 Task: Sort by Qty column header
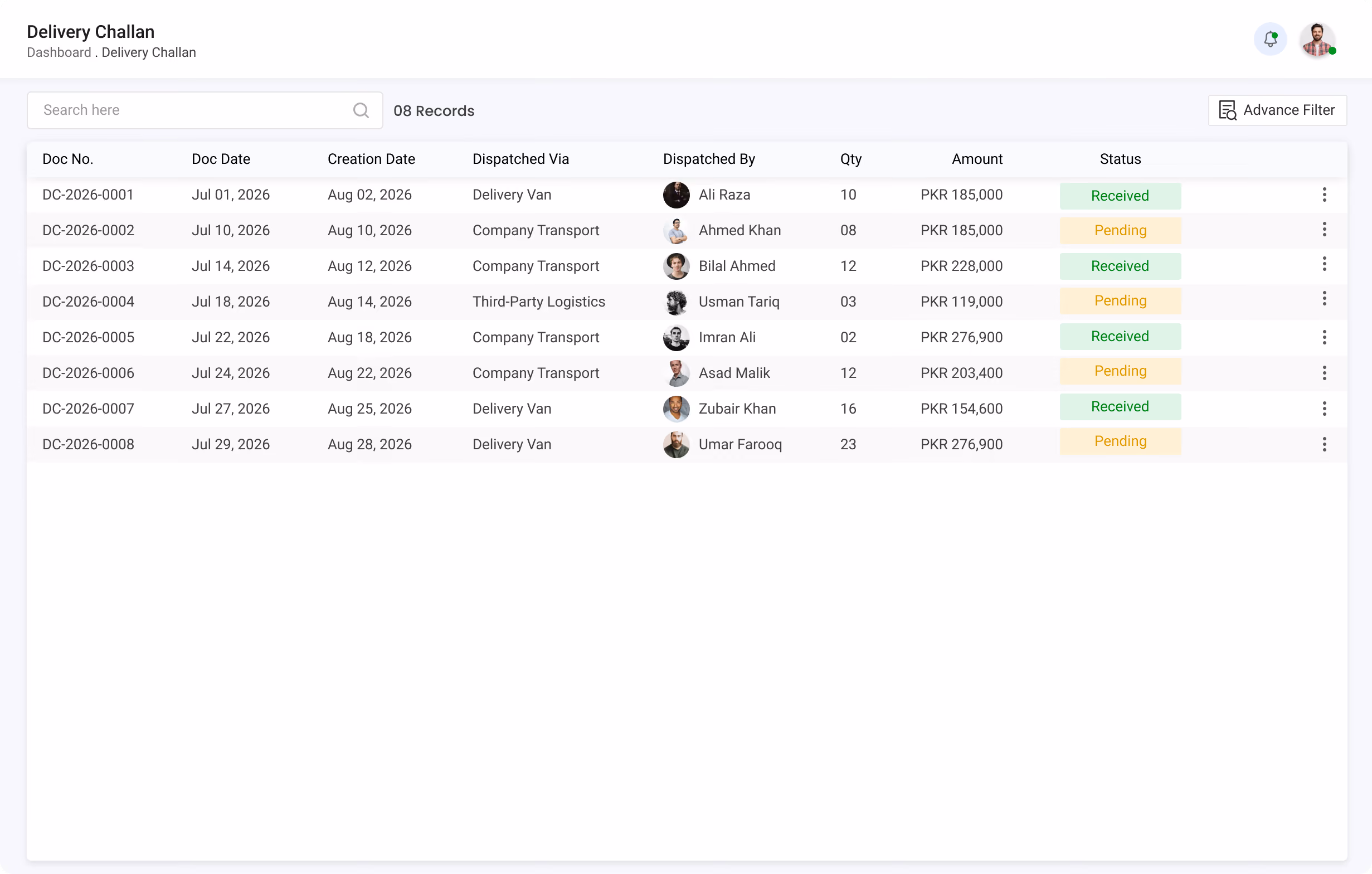pyautogui.click(x=850, y=159)
